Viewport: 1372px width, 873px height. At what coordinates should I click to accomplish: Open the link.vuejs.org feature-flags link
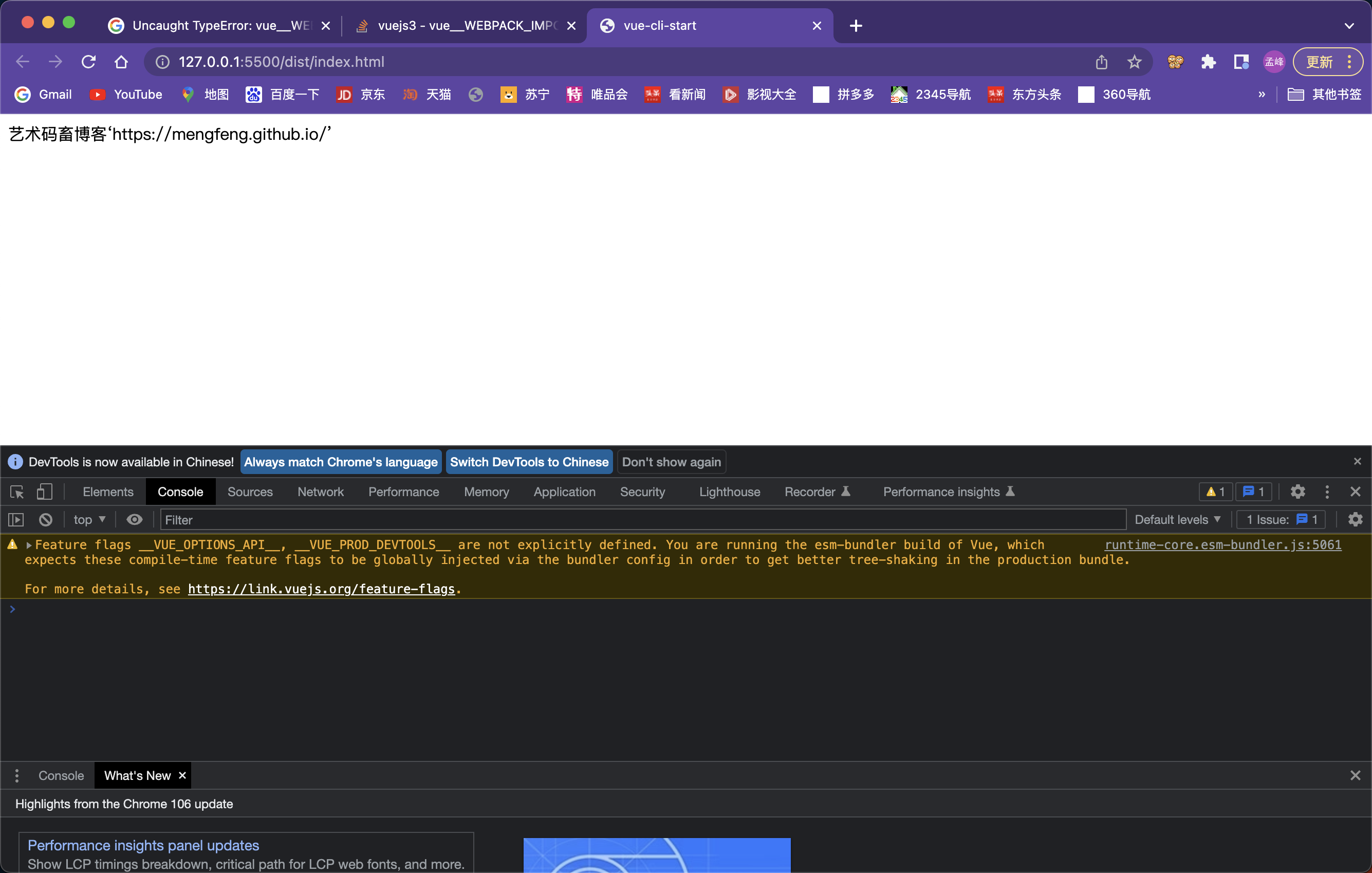pyautogui.click(x=321, y=589)
